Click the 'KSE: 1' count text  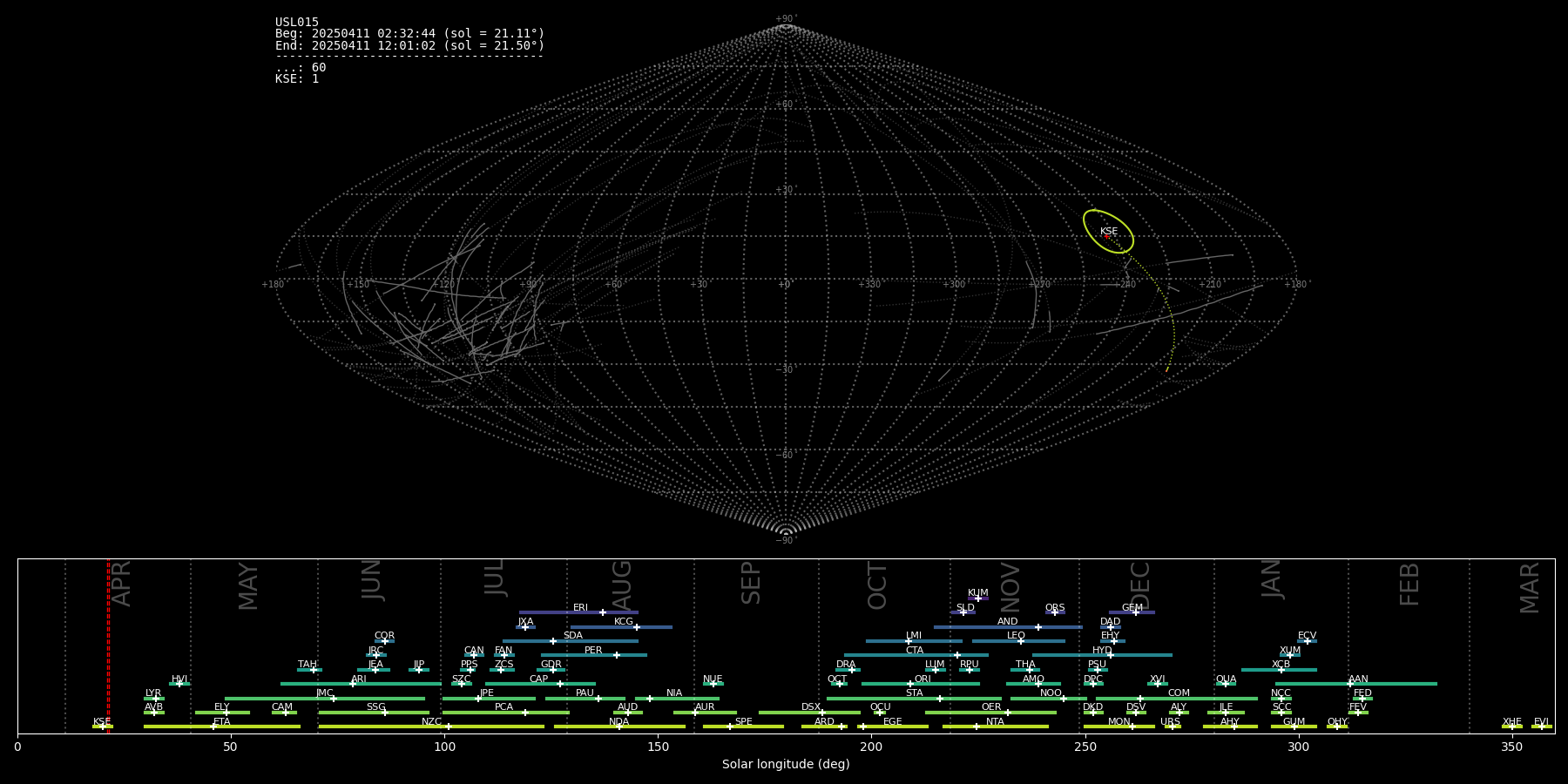297,78
